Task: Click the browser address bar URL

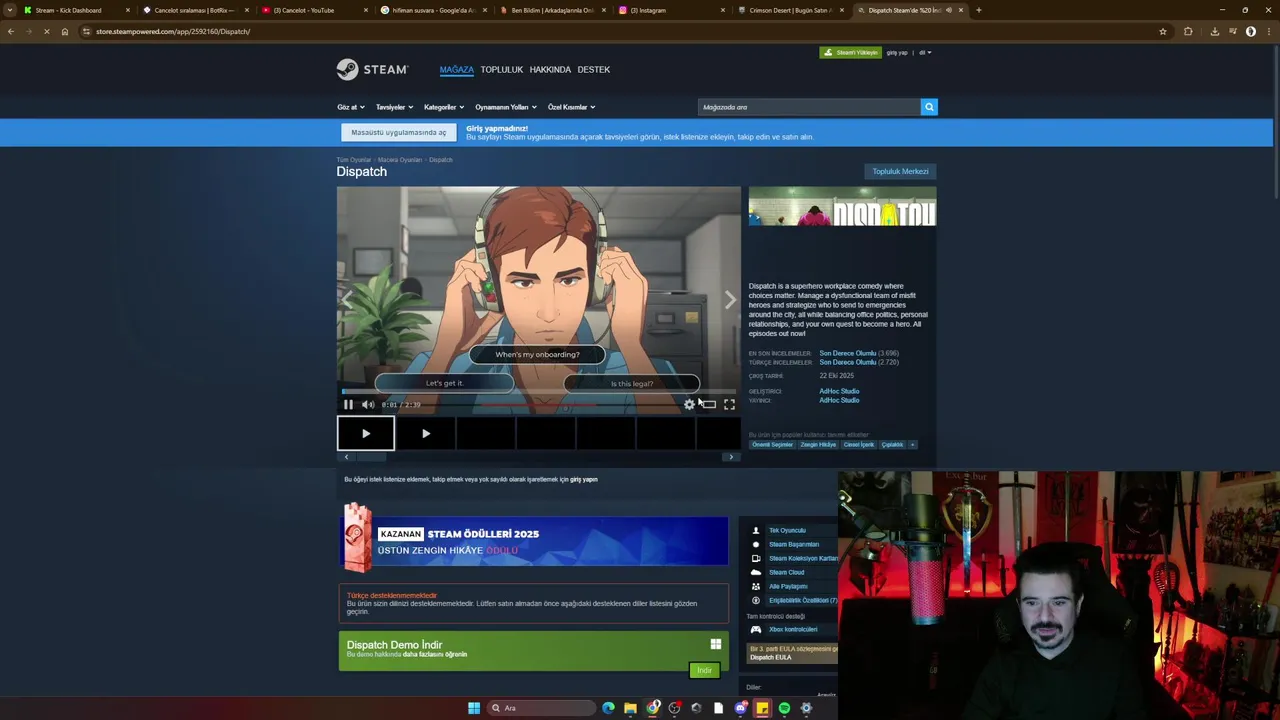Action: (173, 31)
